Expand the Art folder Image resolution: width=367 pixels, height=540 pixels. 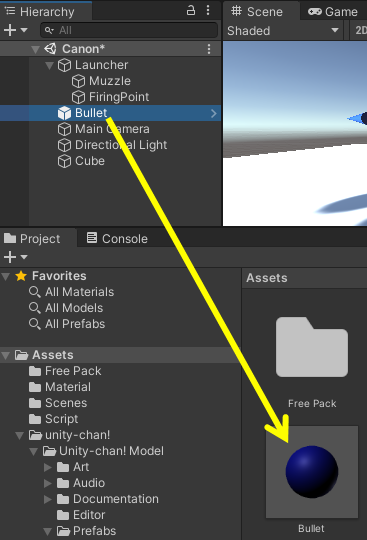click(x=48, y=467)
